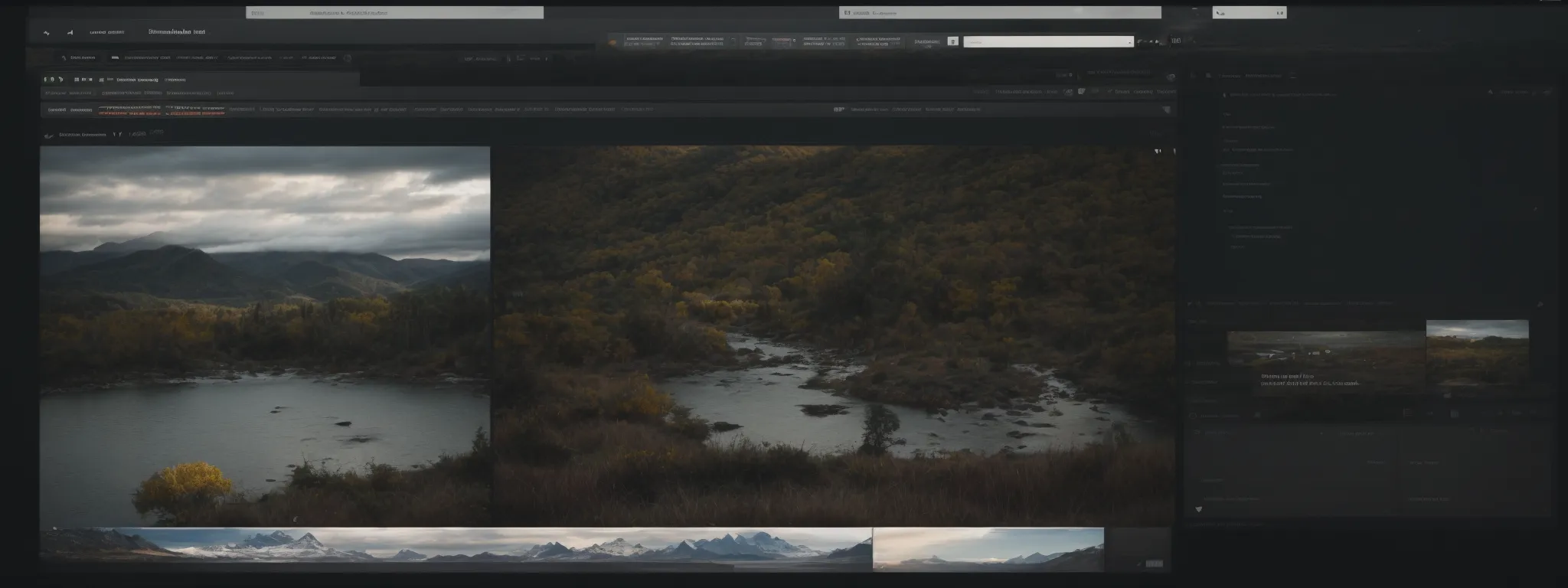This screenshot has width=1568, height=588.
Task: Toggle the round radio button in lower side panel
Action: [x=1191, y=416]
